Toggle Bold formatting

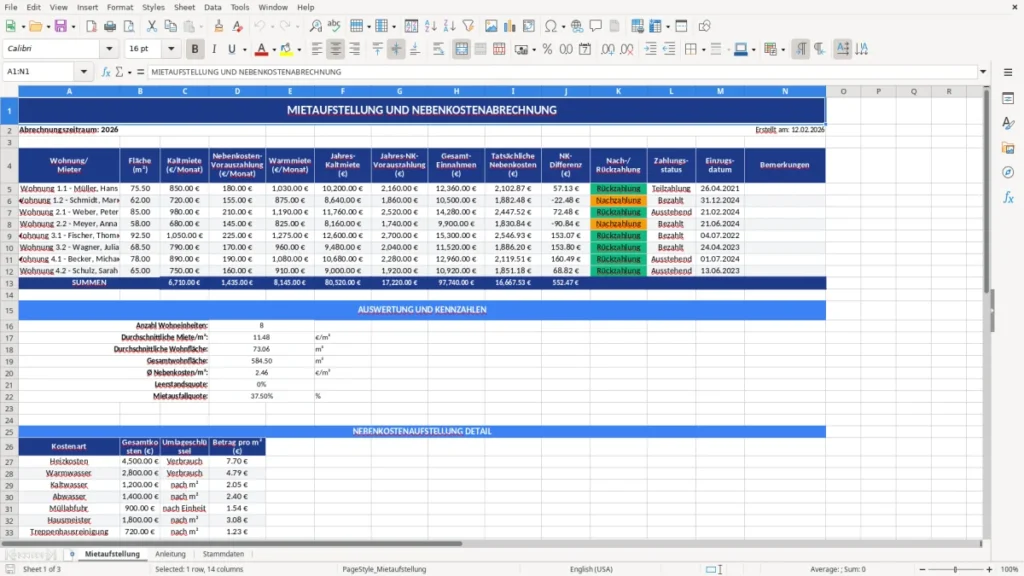pos(195,49)
